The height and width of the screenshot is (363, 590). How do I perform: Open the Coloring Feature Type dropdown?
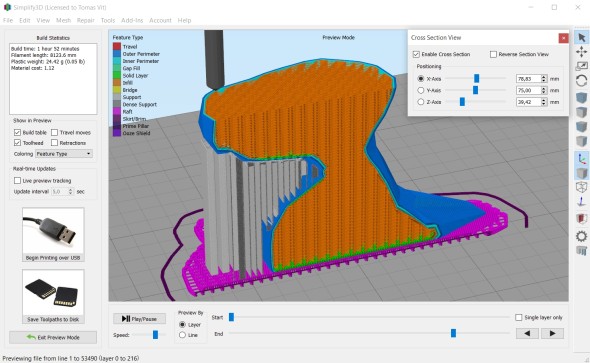(x=64, y=154)
